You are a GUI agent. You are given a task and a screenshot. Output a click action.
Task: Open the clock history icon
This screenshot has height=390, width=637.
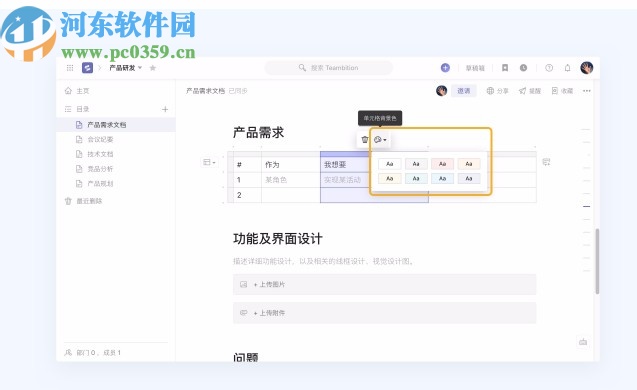(523, 68)
